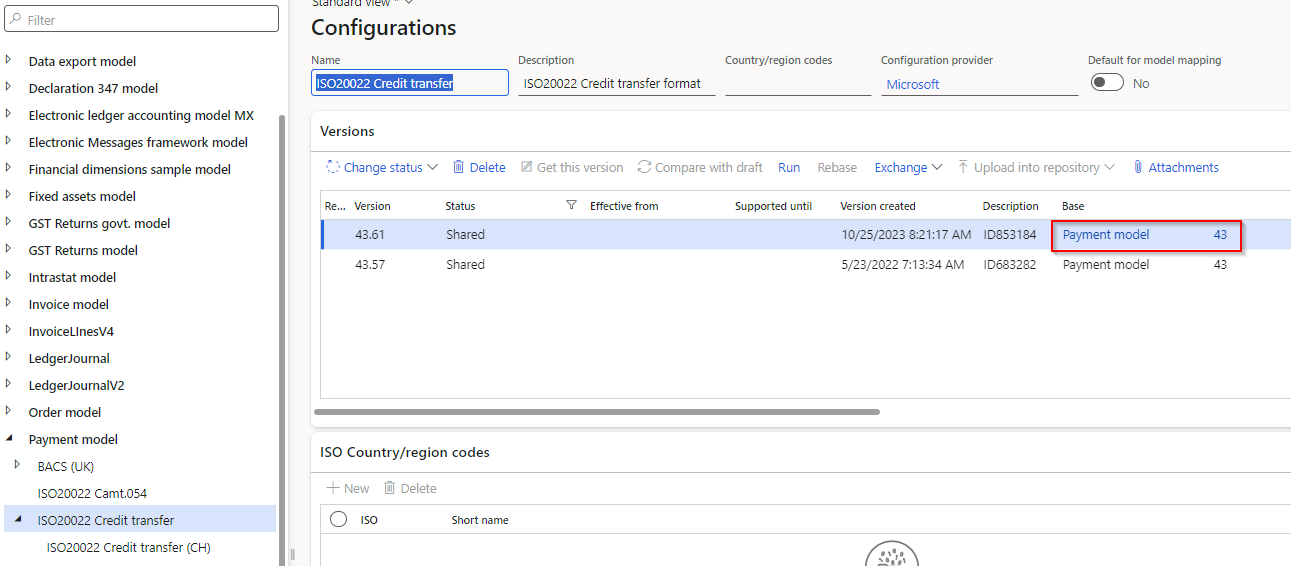Screen dimensions: 1291x566
Task: Click Rebase in the Versions toolbar
Action: pos(837,167)
